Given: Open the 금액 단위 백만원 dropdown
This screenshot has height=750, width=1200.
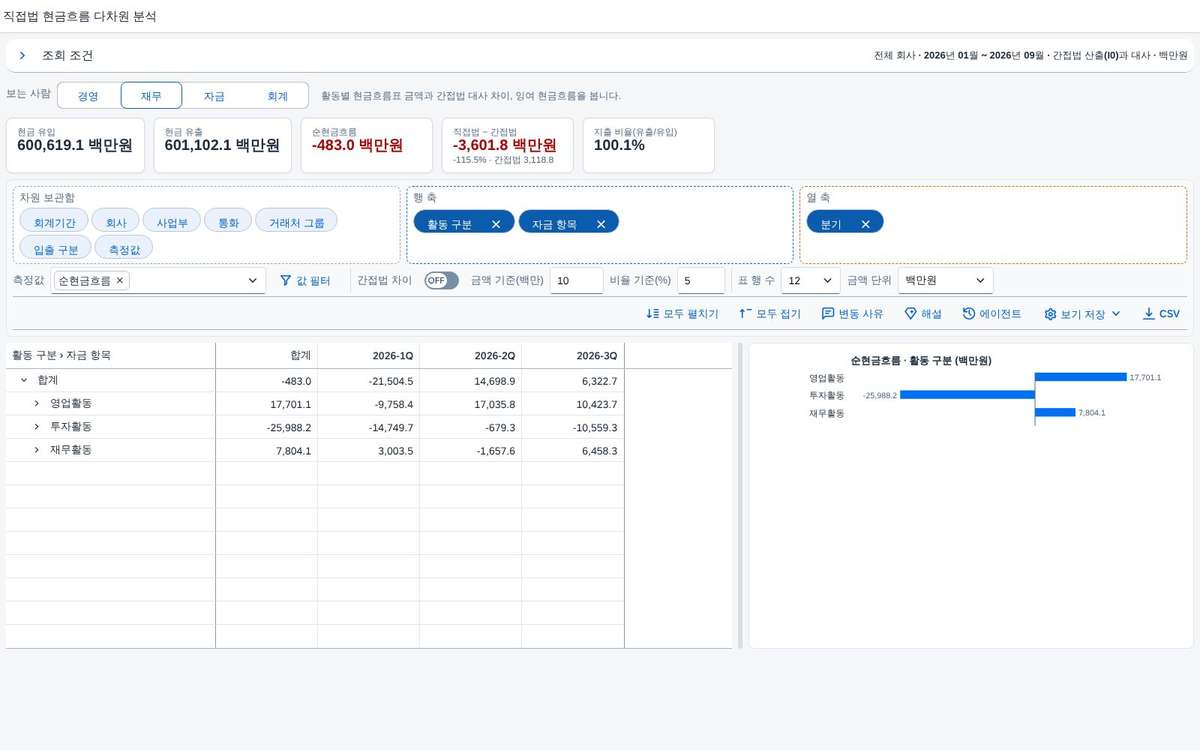Looking at the screenshot, I should pyautogui.click(x=946, y=281).
